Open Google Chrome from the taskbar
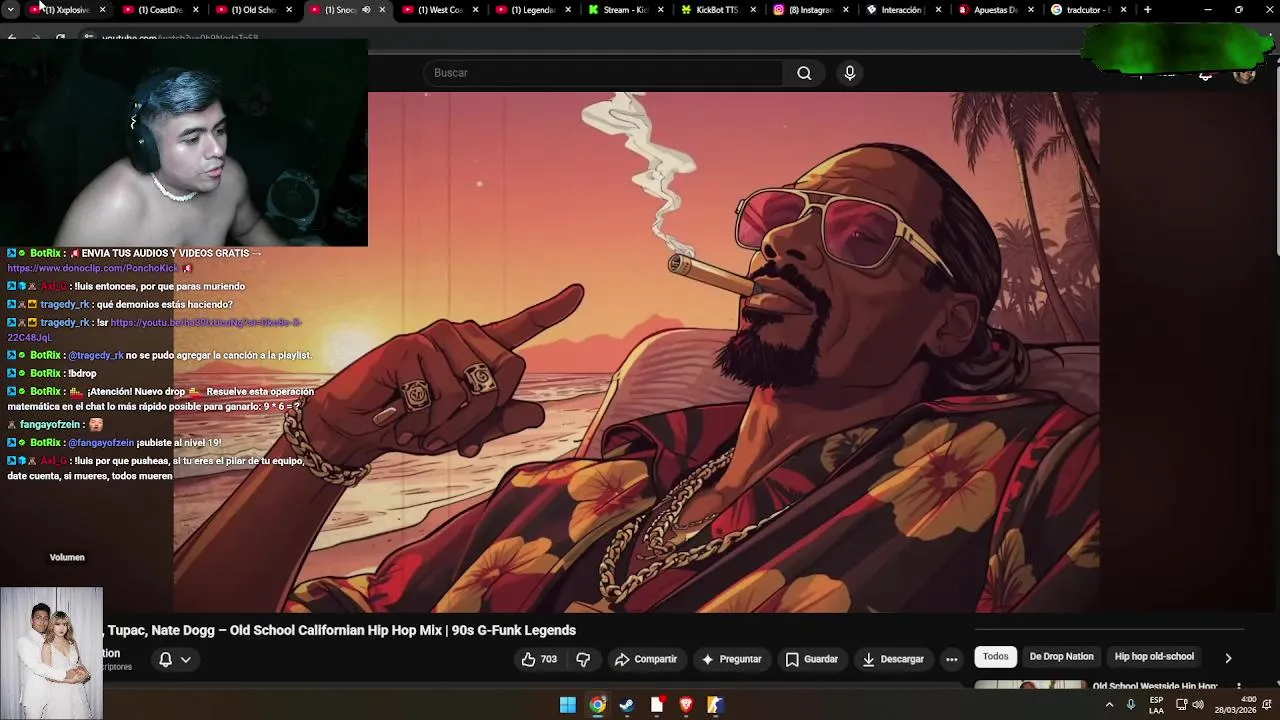This screenshot has width=1280, height=720. tap(597, 705)
